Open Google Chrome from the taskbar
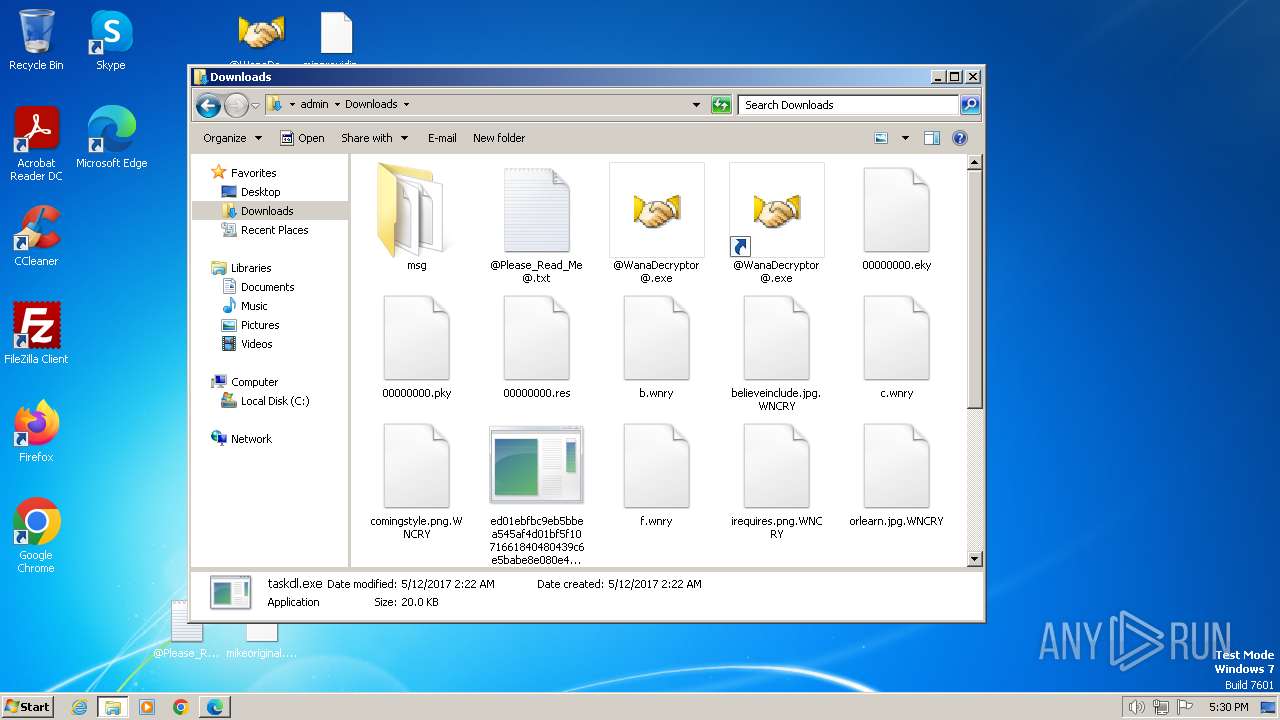Image resolution: width=1280 pixels, height=720 pixels. 181,707
